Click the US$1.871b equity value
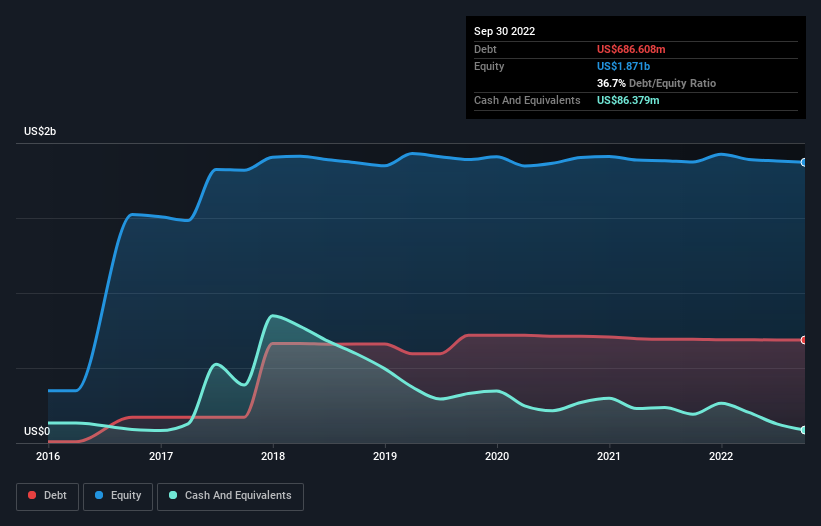The width and height of the screenshot is (821, 526). (623, 66)
